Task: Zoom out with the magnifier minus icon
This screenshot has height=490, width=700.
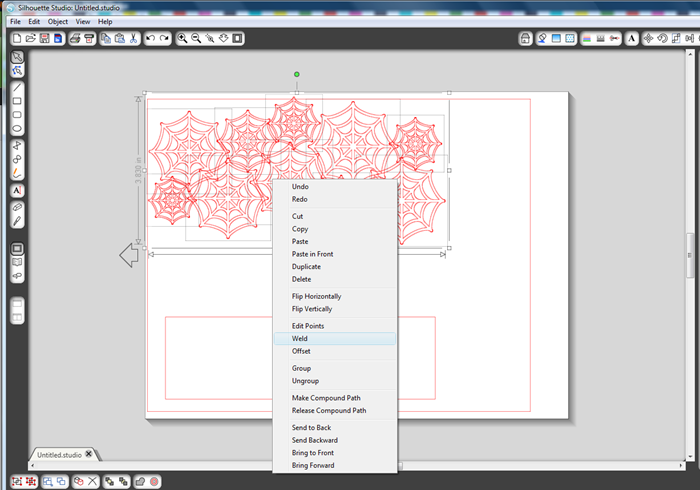Action: (196, 38)
